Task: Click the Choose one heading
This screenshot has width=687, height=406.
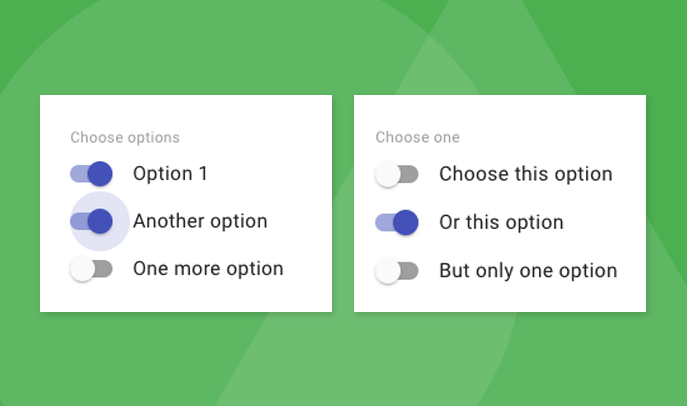Action: 417,137
